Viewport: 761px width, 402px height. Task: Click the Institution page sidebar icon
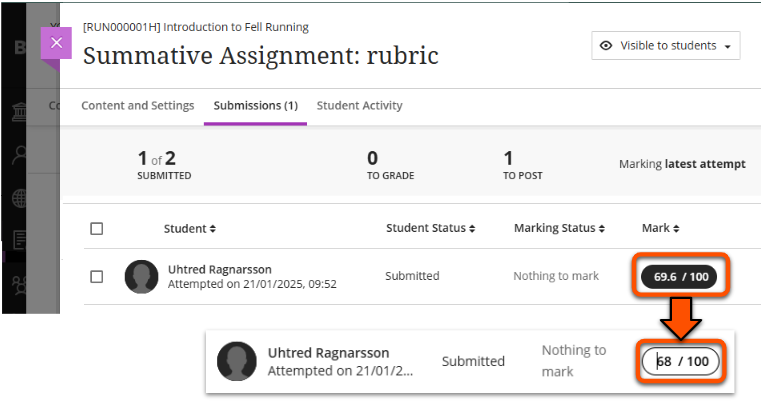tap(20, 111)
